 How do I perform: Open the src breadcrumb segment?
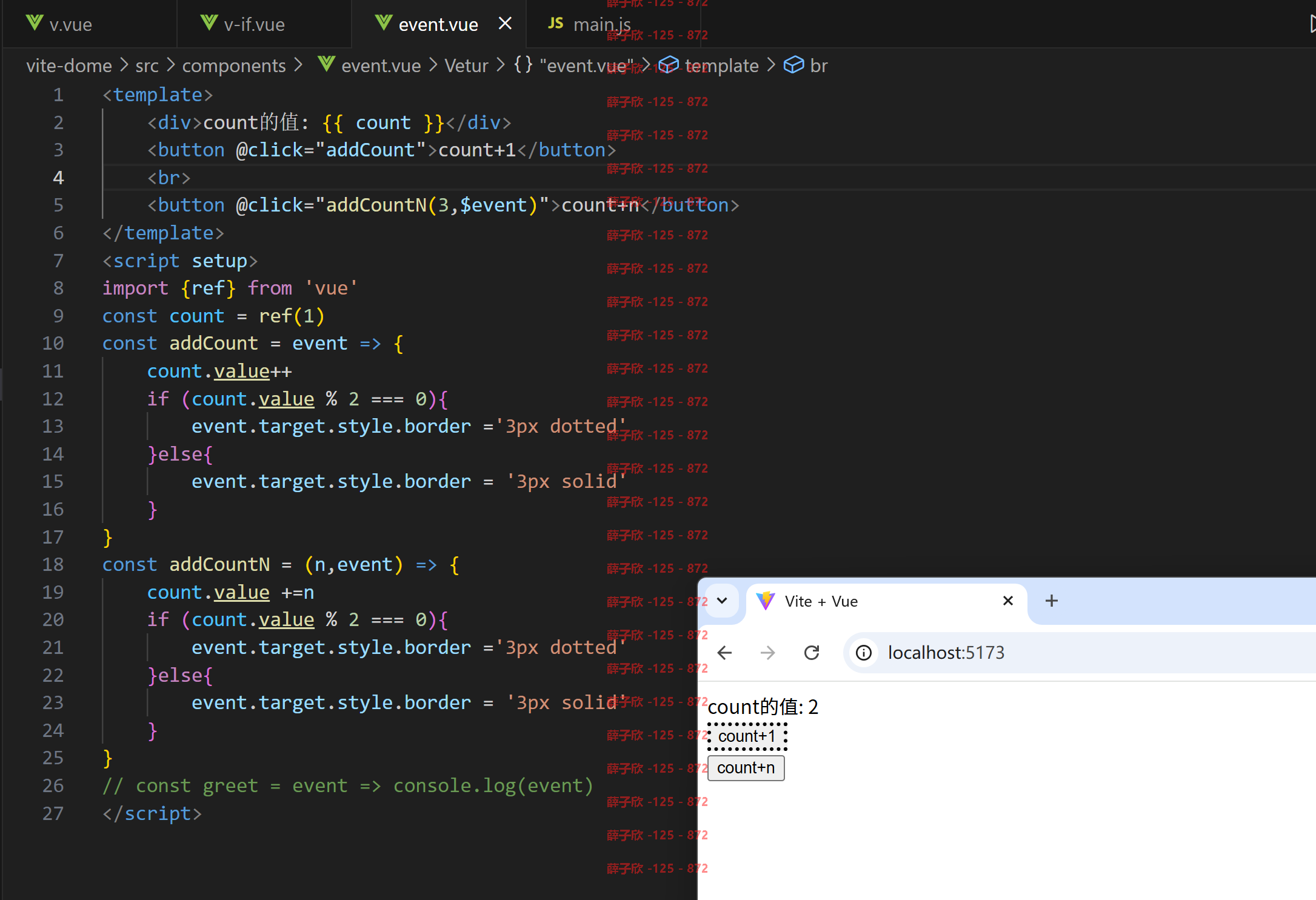tap(147, 65)
